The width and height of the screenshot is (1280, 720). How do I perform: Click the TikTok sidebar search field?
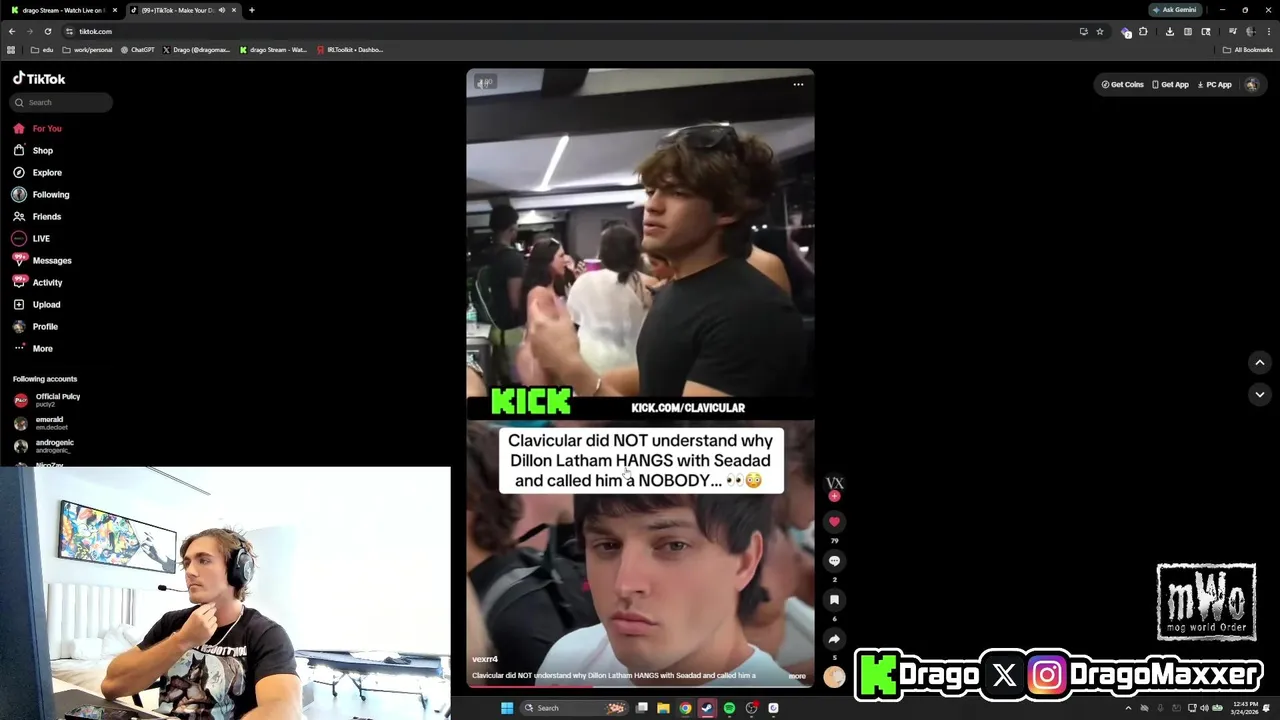[x=62, y=102]
